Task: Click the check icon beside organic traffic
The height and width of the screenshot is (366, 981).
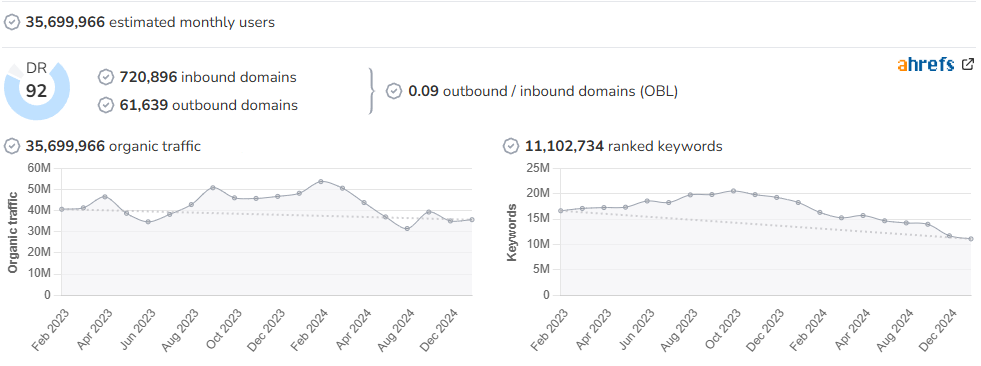Action: click(x=11, y=146)
